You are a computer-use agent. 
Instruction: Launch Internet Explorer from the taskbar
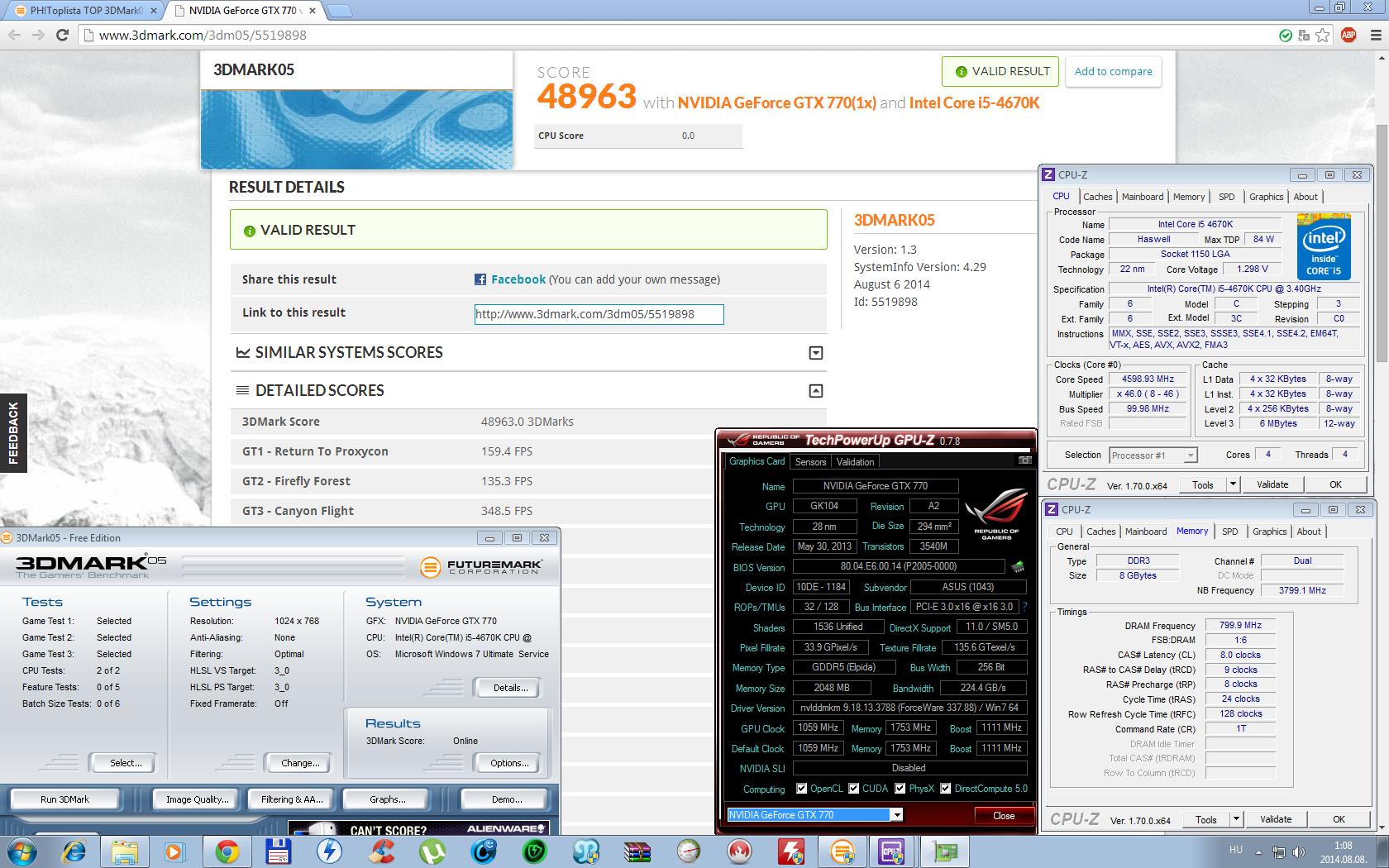tap(74, 851)
